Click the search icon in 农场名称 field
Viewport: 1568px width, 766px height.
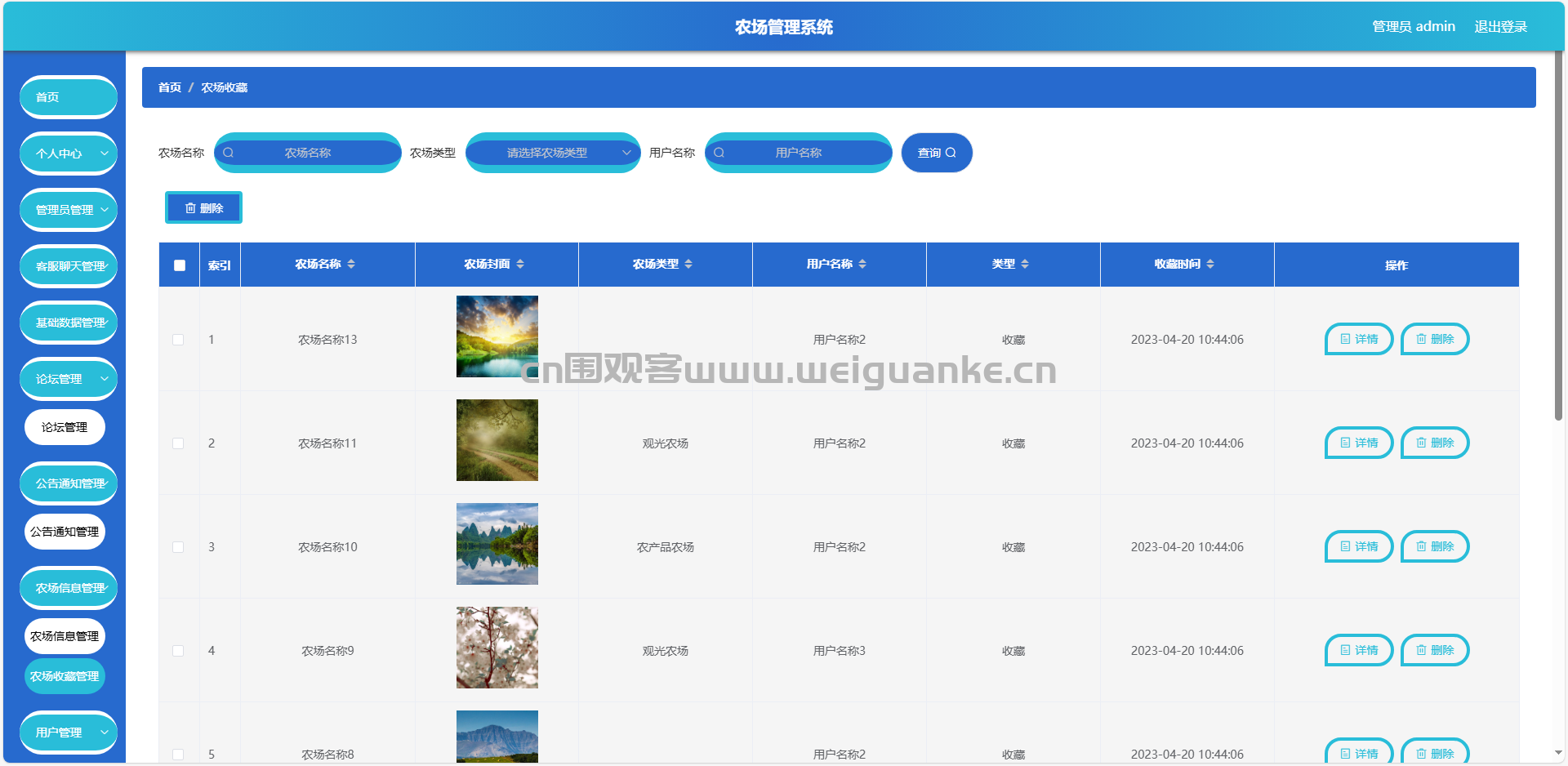(229, 153)
